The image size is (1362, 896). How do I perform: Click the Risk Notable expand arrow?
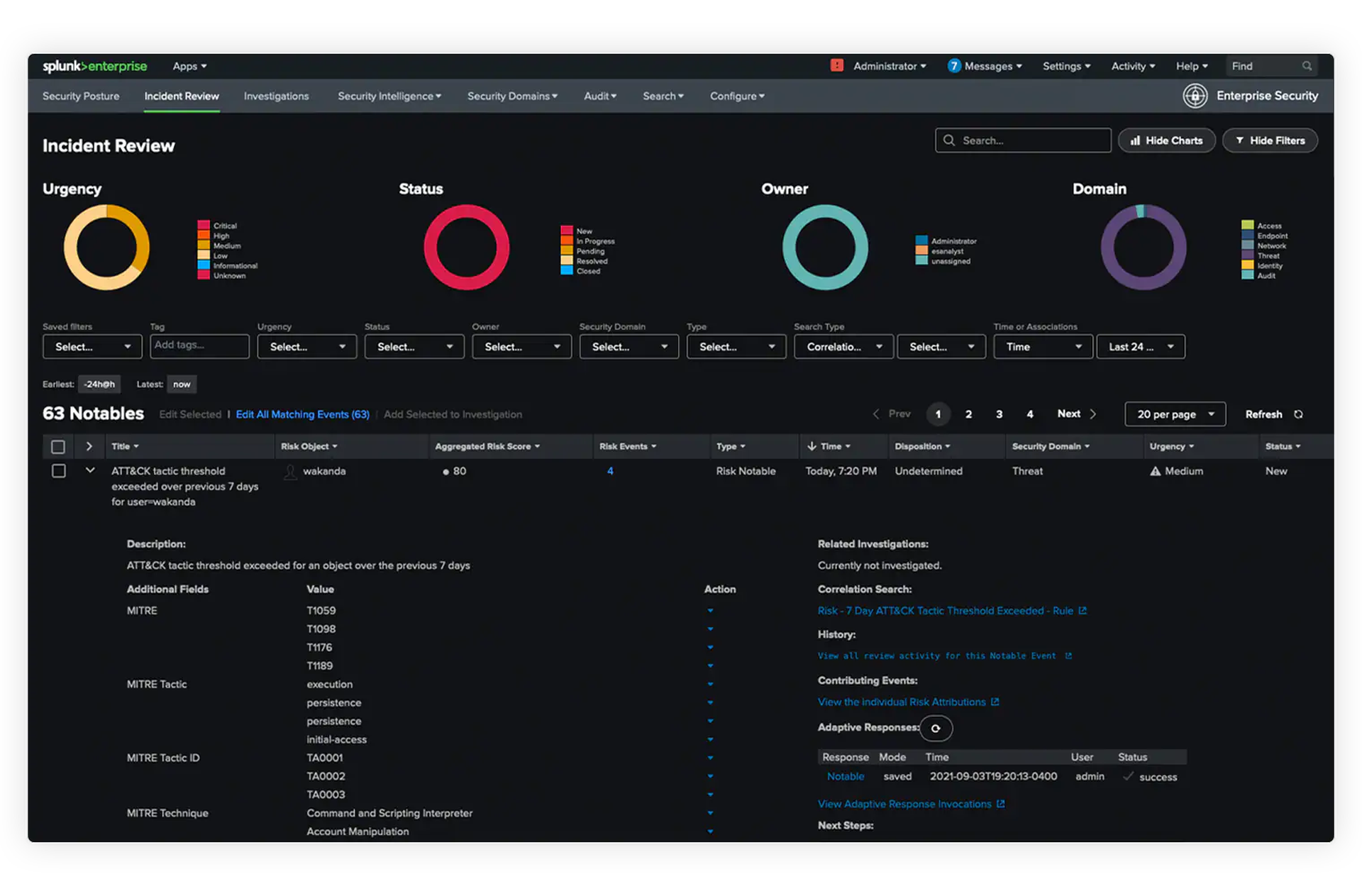click(90, 470)
